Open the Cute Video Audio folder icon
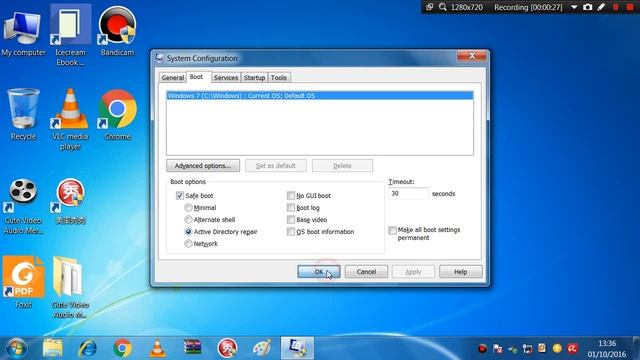This screenshot has width=640, height=360. point(70,287)
